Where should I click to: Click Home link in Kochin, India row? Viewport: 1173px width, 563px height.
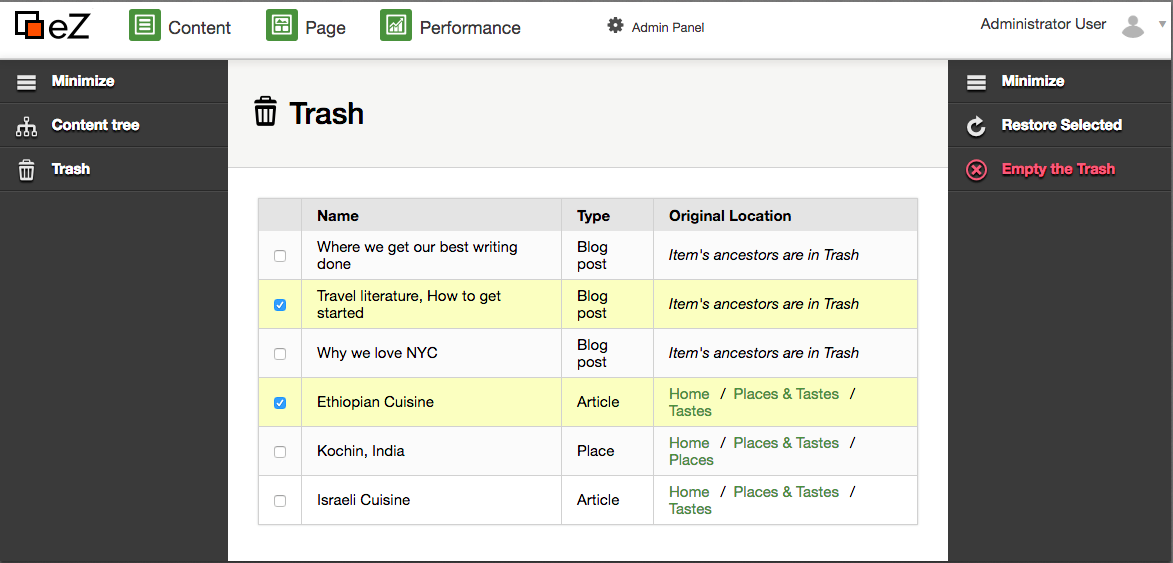(689, 443)
